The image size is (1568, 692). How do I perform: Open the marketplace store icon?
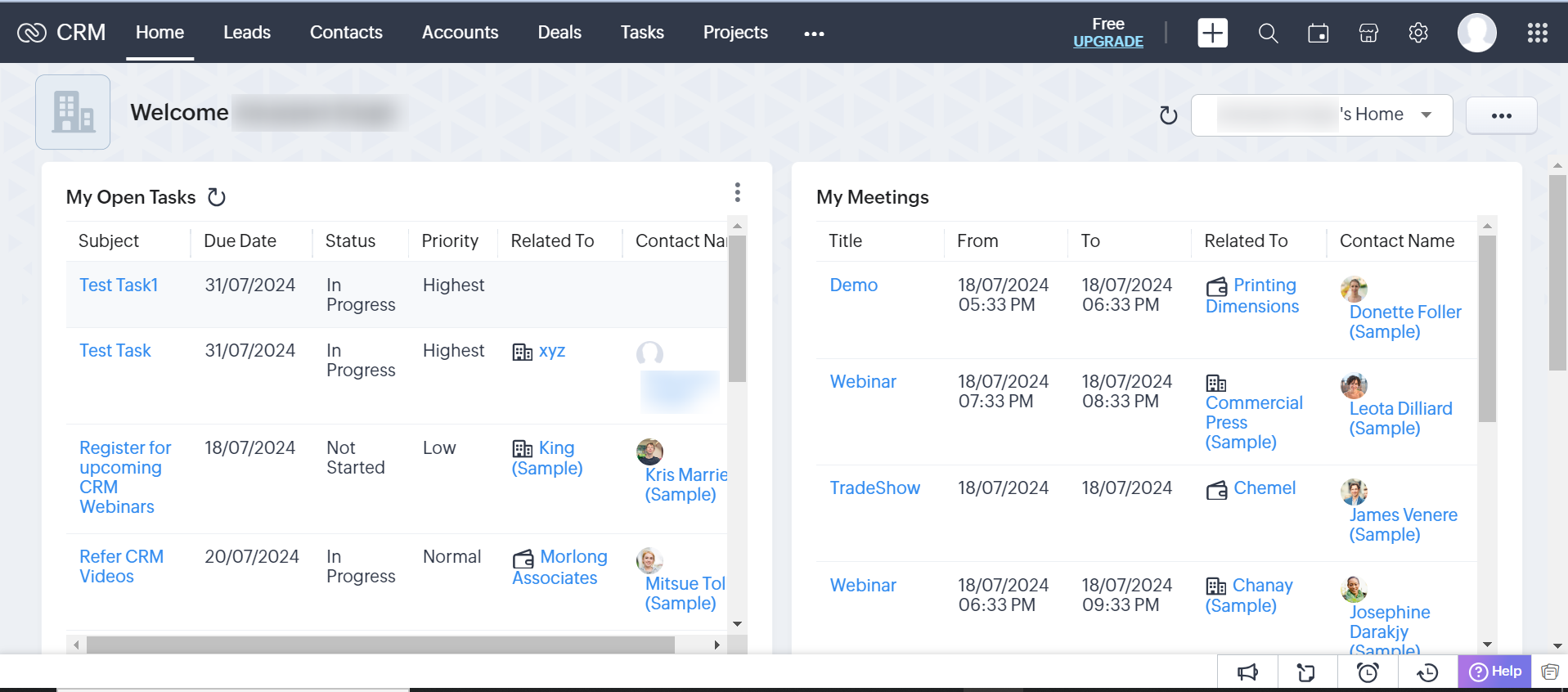pos(1368,33)
